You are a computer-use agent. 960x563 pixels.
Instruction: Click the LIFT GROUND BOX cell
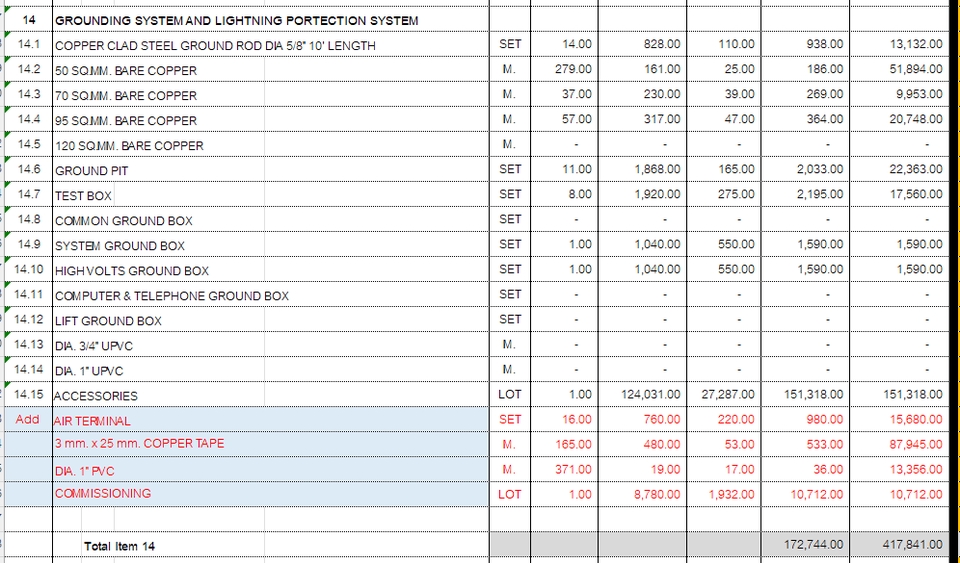271,321
